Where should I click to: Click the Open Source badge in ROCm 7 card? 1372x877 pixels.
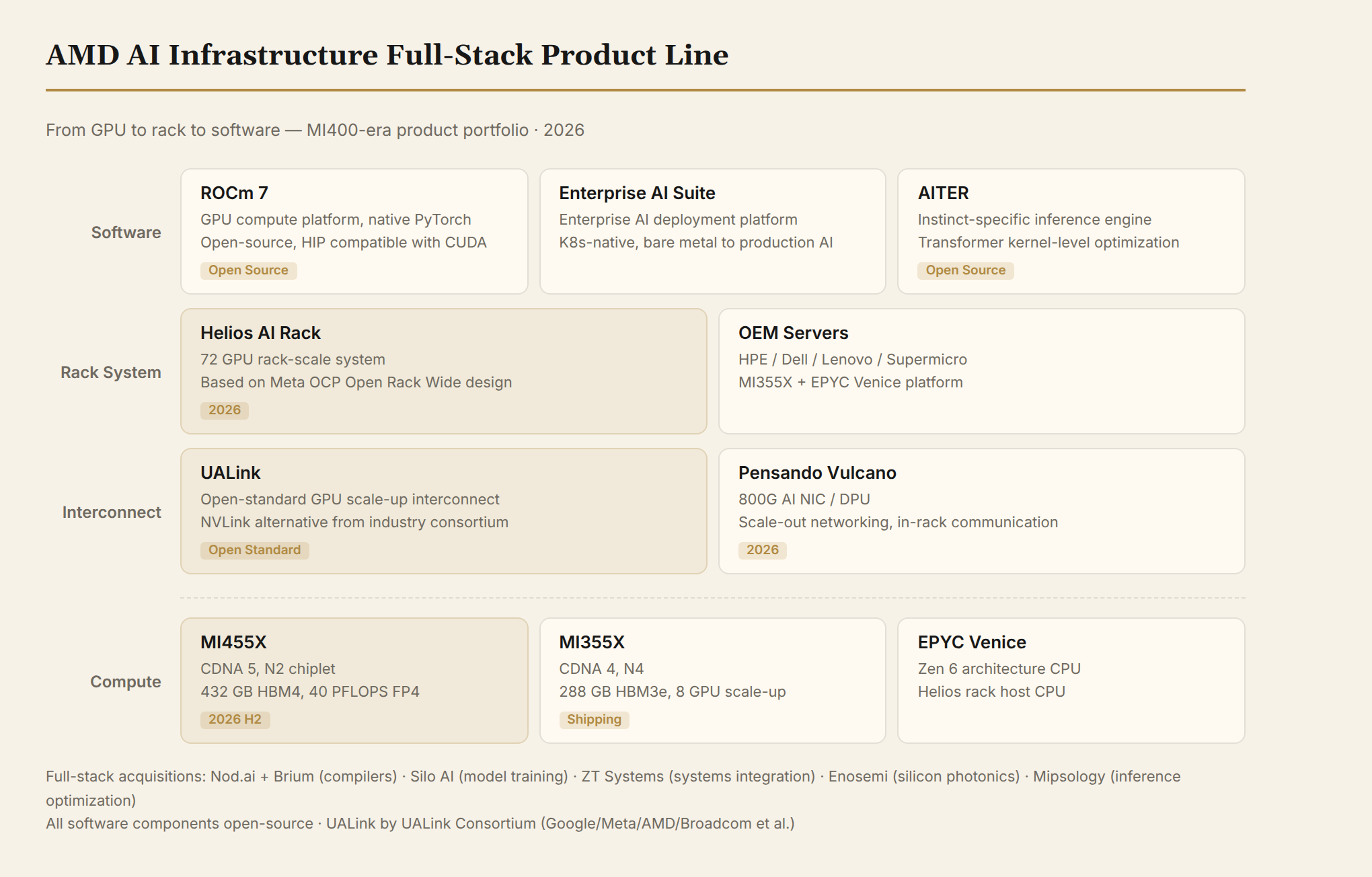pos(248,270)
